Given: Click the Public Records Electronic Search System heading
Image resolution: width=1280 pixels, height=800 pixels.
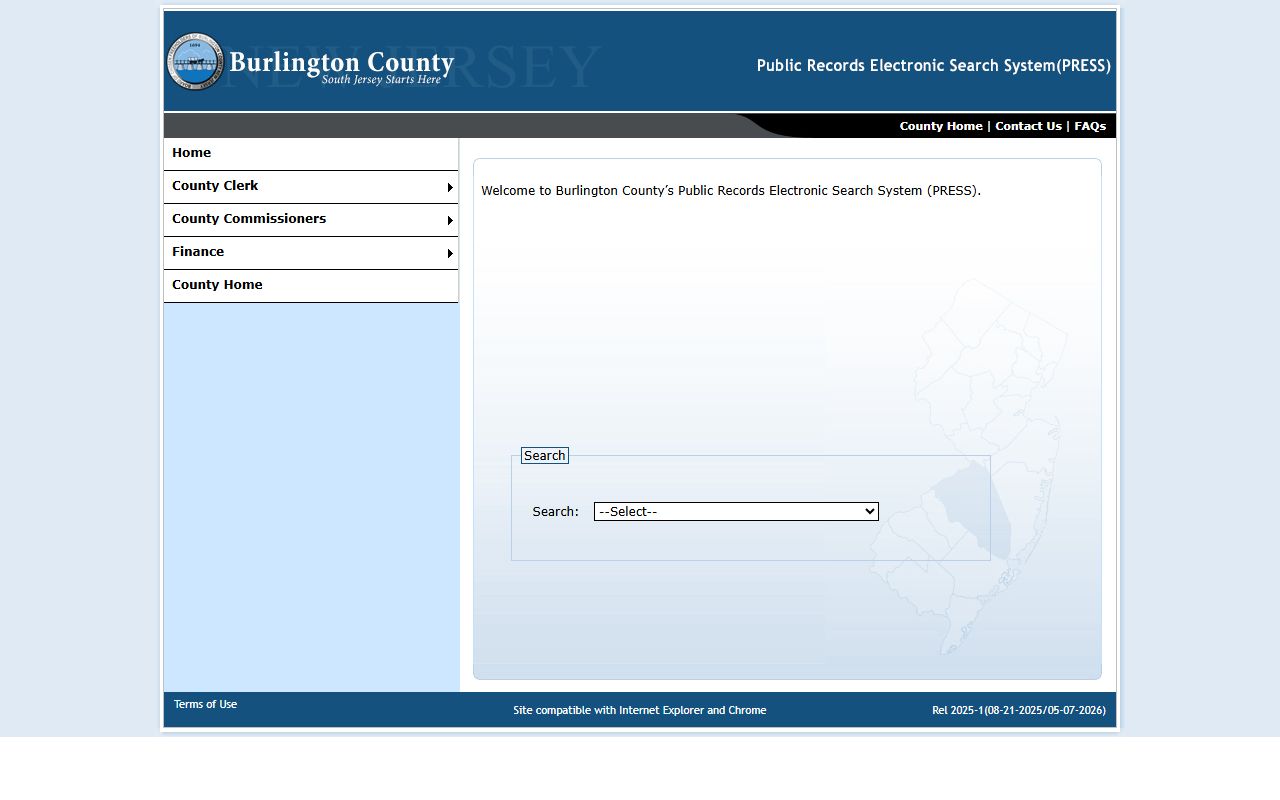Looking at the screenshot, I should point(934,66).
